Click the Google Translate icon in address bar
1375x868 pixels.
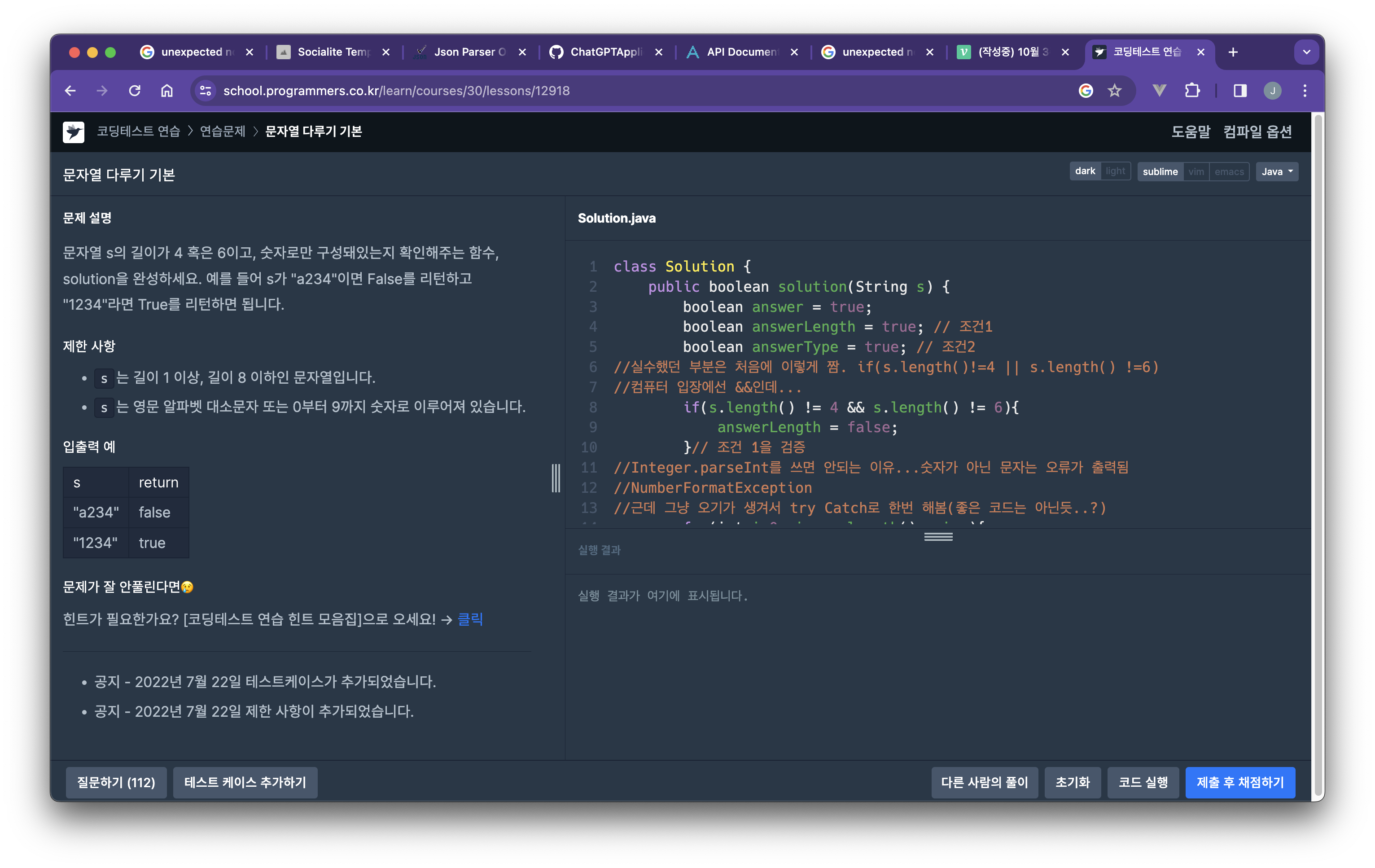1086,91
